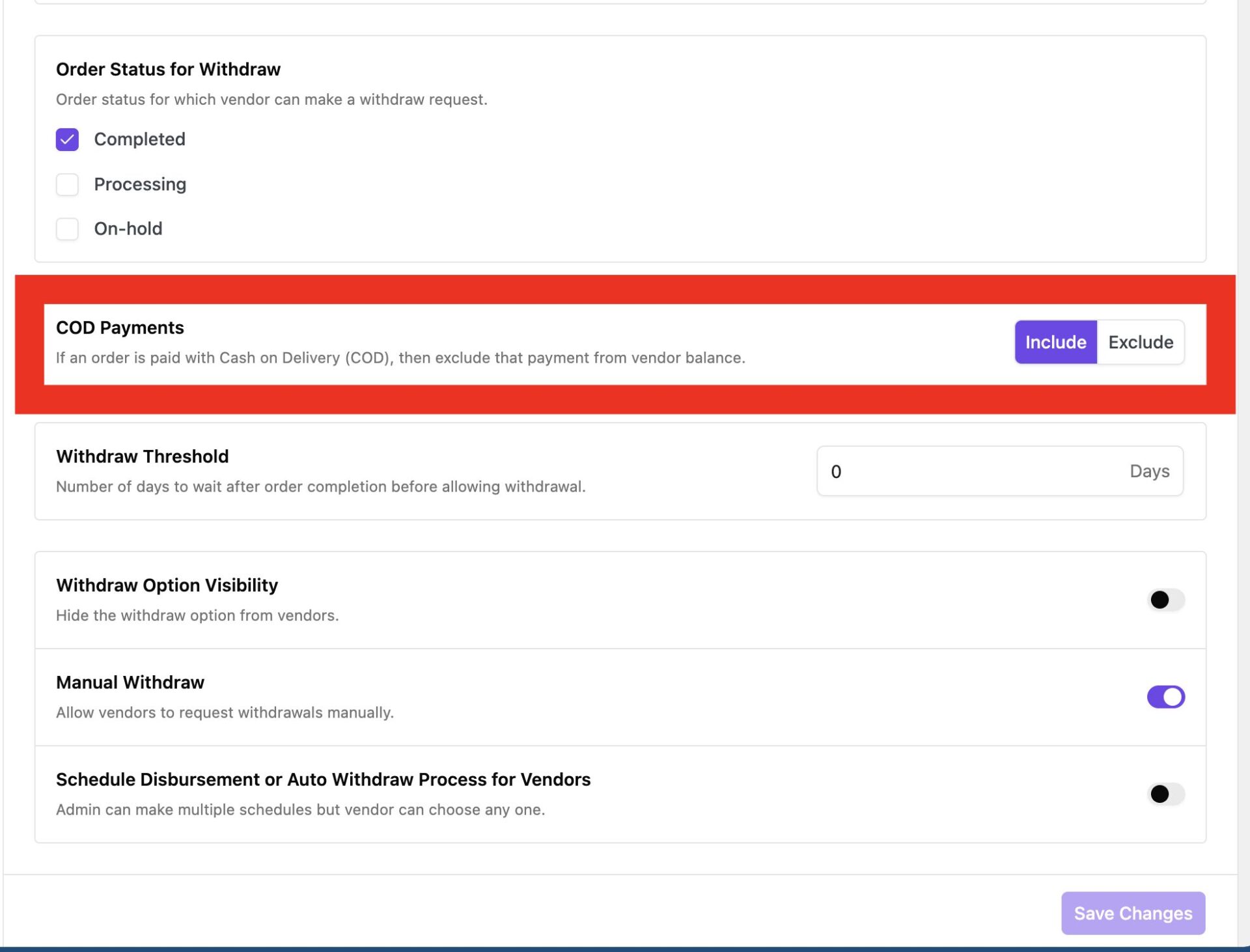Choose Exclude for COD Payments

(x=1141, y=342)
